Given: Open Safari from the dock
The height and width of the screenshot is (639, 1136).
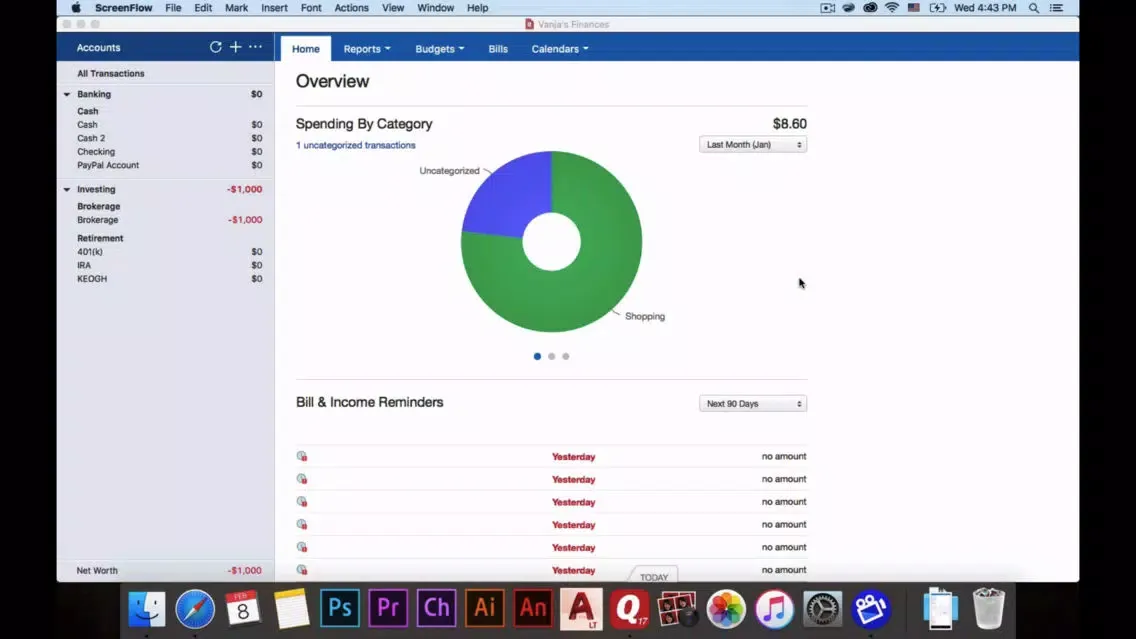Looking at the screenshot, I should [x=195, y=608].
